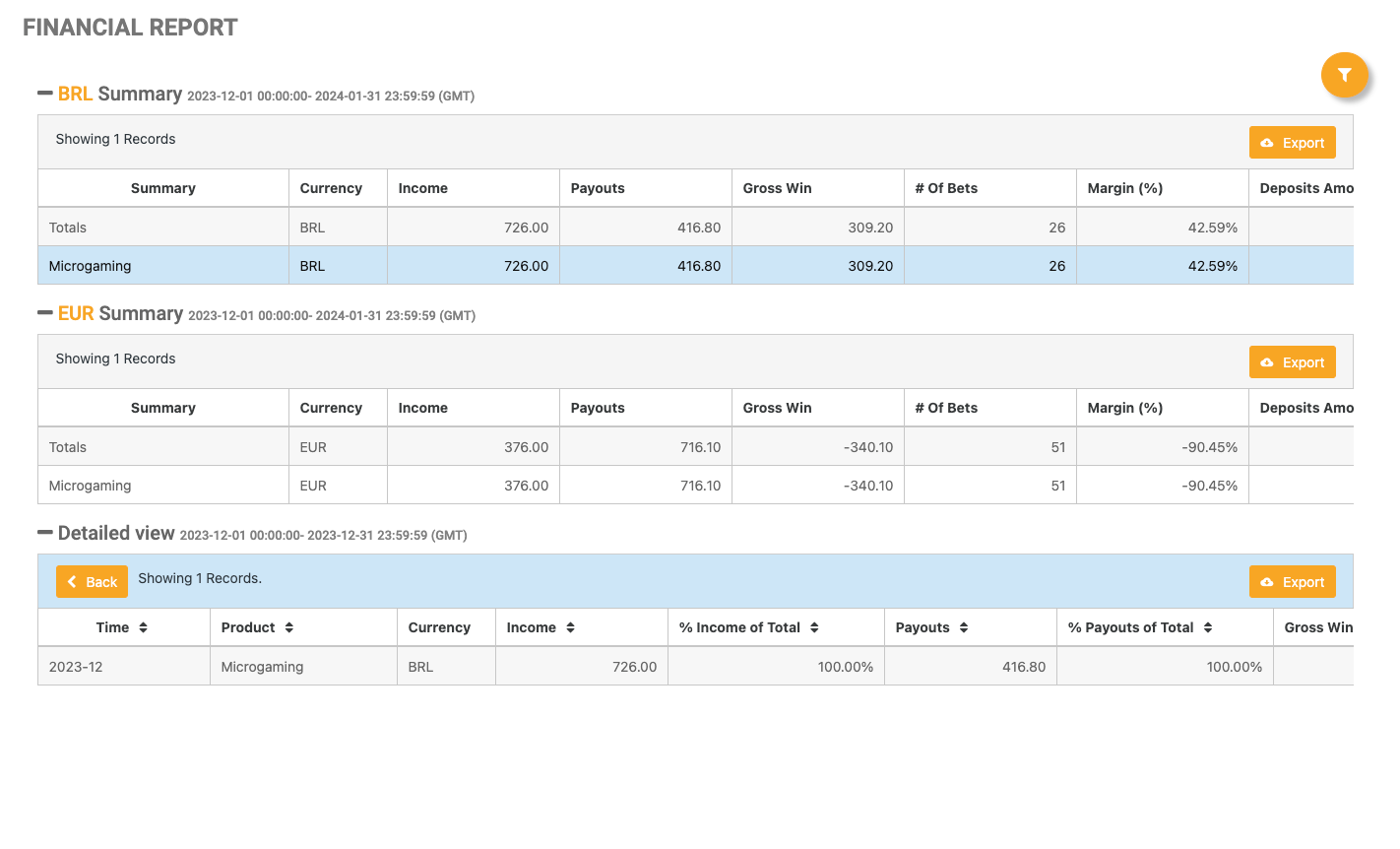The height and width of the screenshot is (849, 1400).
Task: Export the BRL Summary table
Action: point(1292,143)
